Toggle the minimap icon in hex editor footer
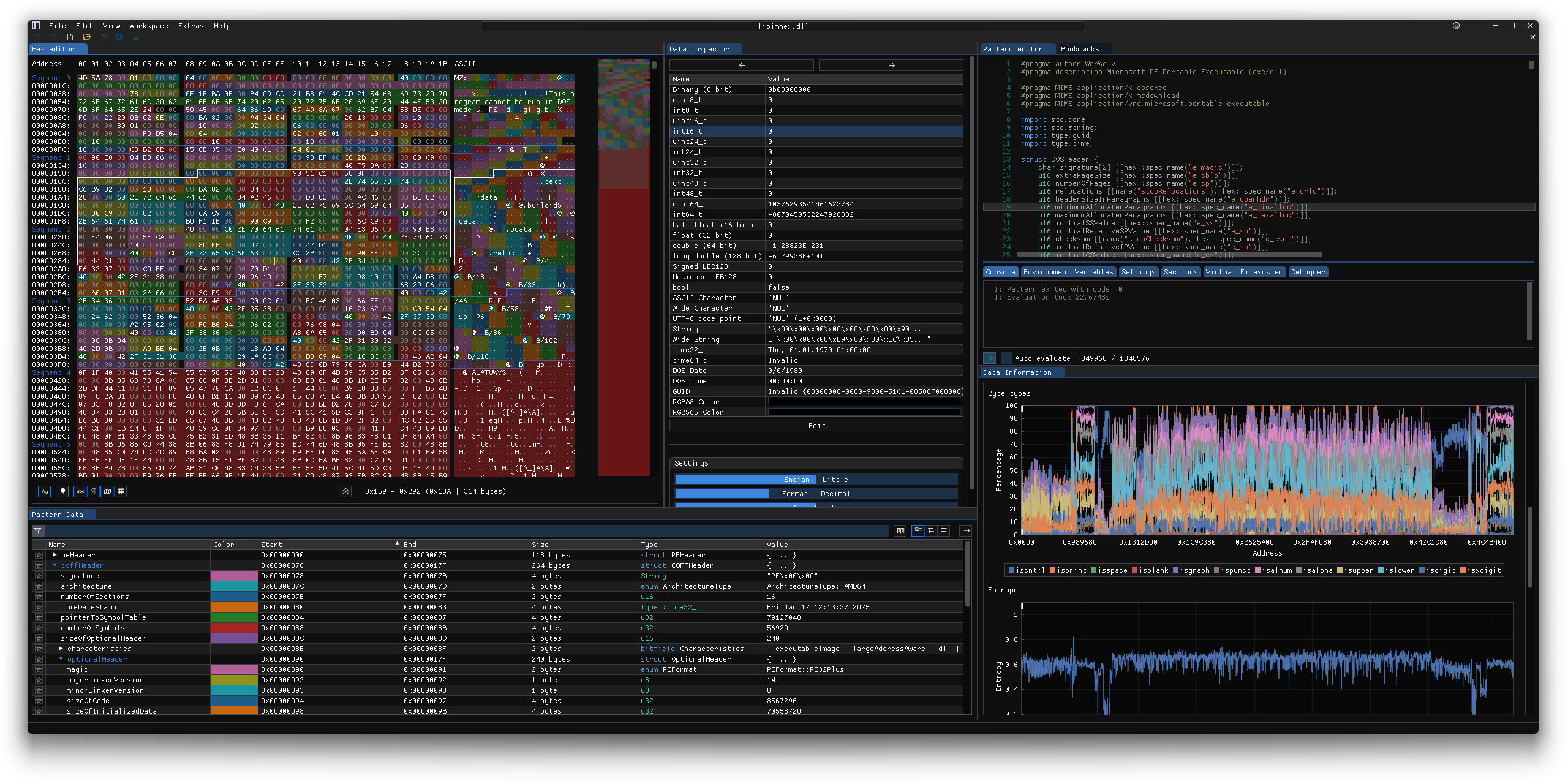Image resolution: width=1568 pixels, height=784 pixels. (107, 491)
